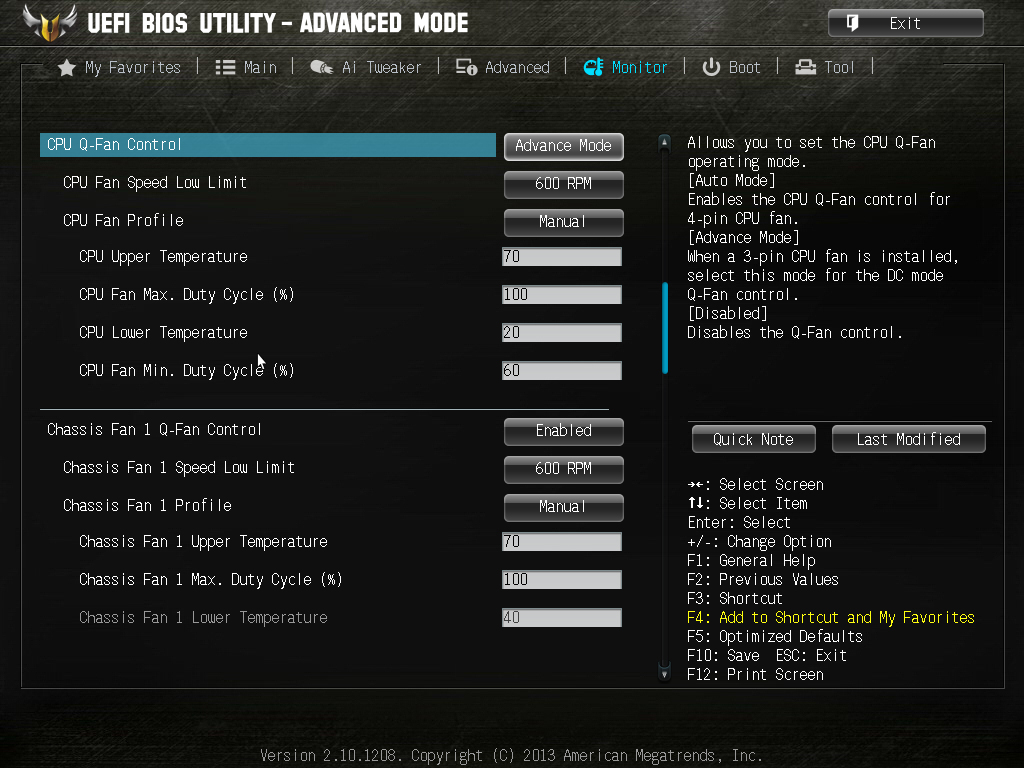Open the Chassis Fan 1 Profile dropdown
This screenshot has height=768, width=1024.
(x=564, y=507)
